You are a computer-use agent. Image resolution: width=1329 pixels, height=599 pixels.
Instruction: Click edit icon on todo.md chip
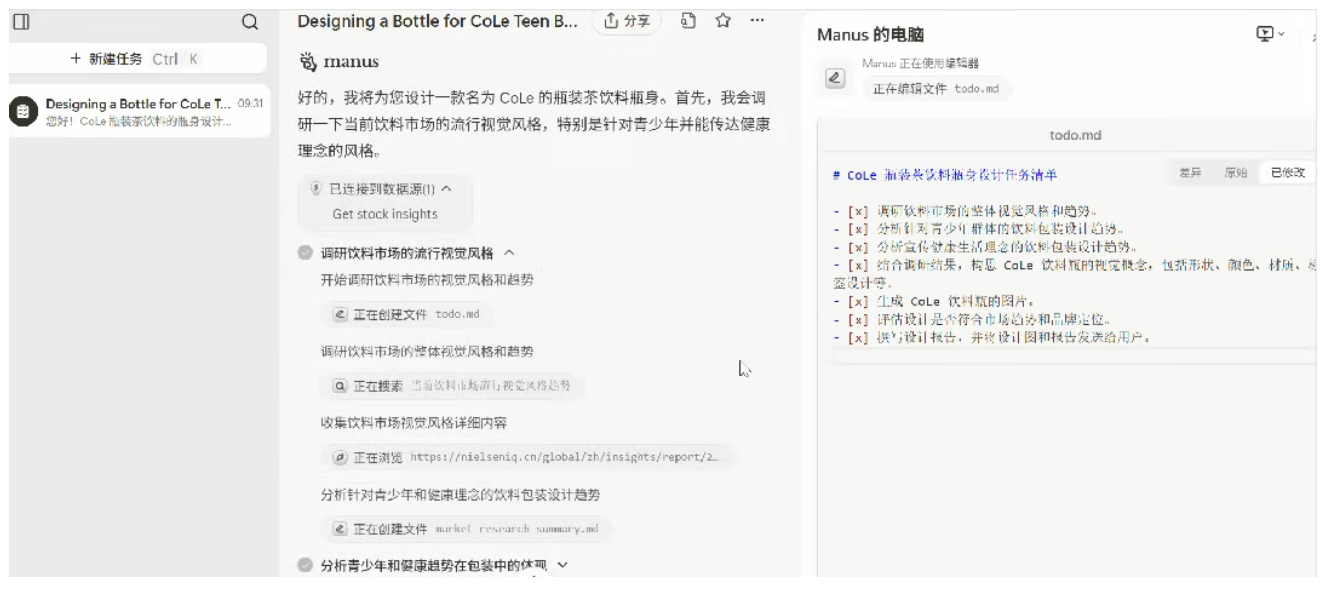point(340,315)
